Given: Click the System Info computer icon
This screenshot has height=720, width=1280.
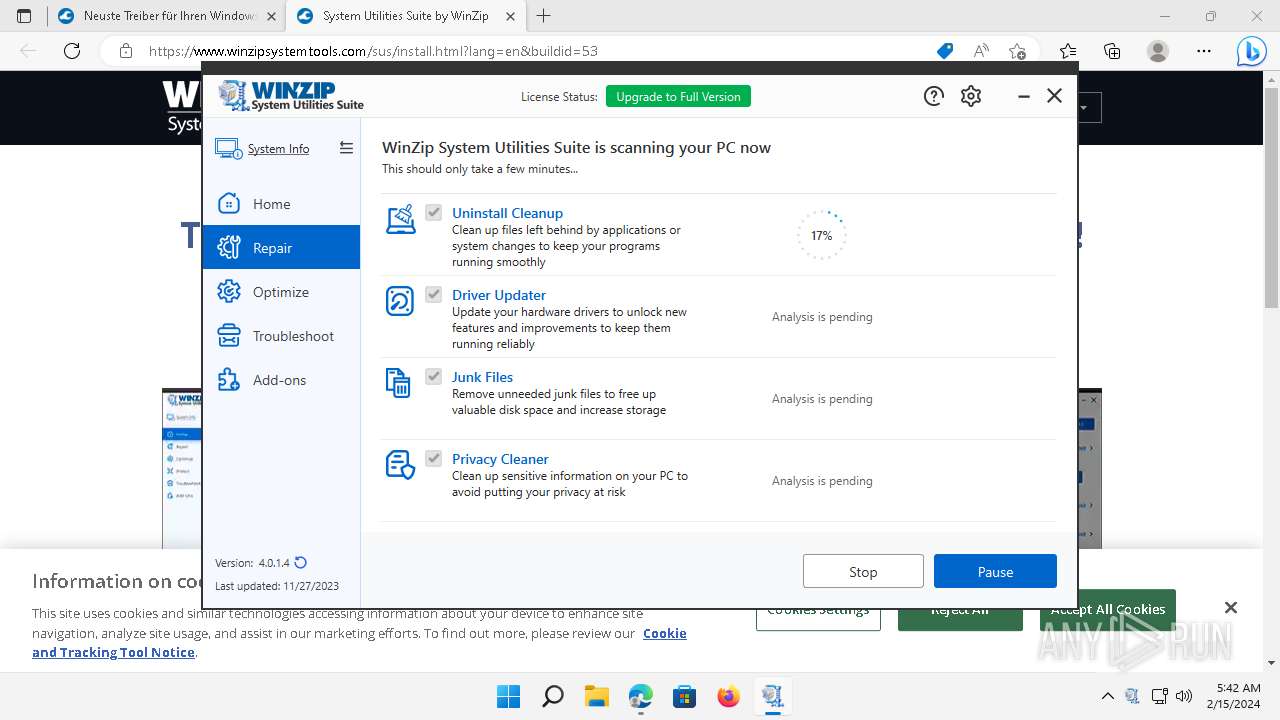Looking at the screenshot, I should tap(228, 149).
